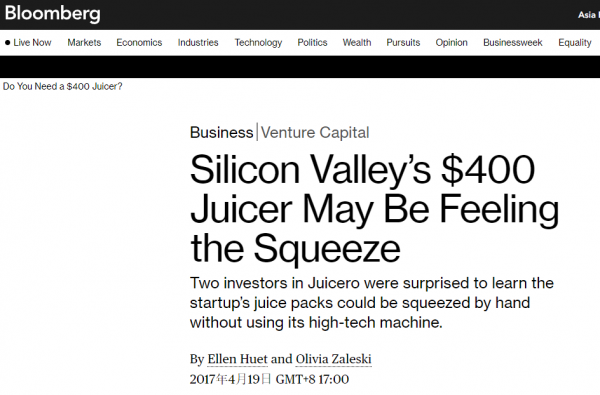Screen dimensions: 600x395
Task: Go to the Industries menu item
Action: (x=198, y=42)
